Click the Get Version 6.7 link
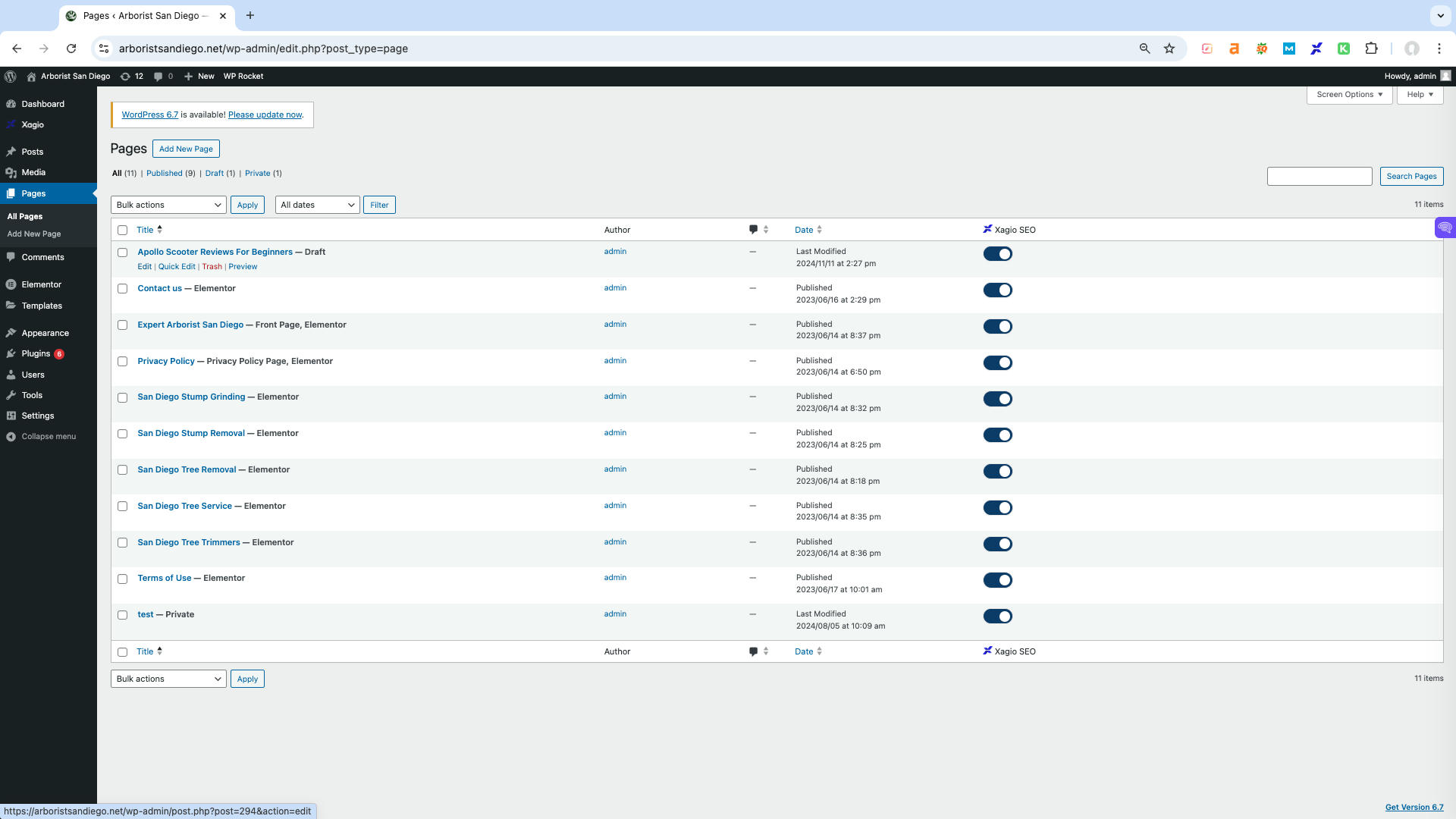1456x819 pixels. [x=1414, y=808]
